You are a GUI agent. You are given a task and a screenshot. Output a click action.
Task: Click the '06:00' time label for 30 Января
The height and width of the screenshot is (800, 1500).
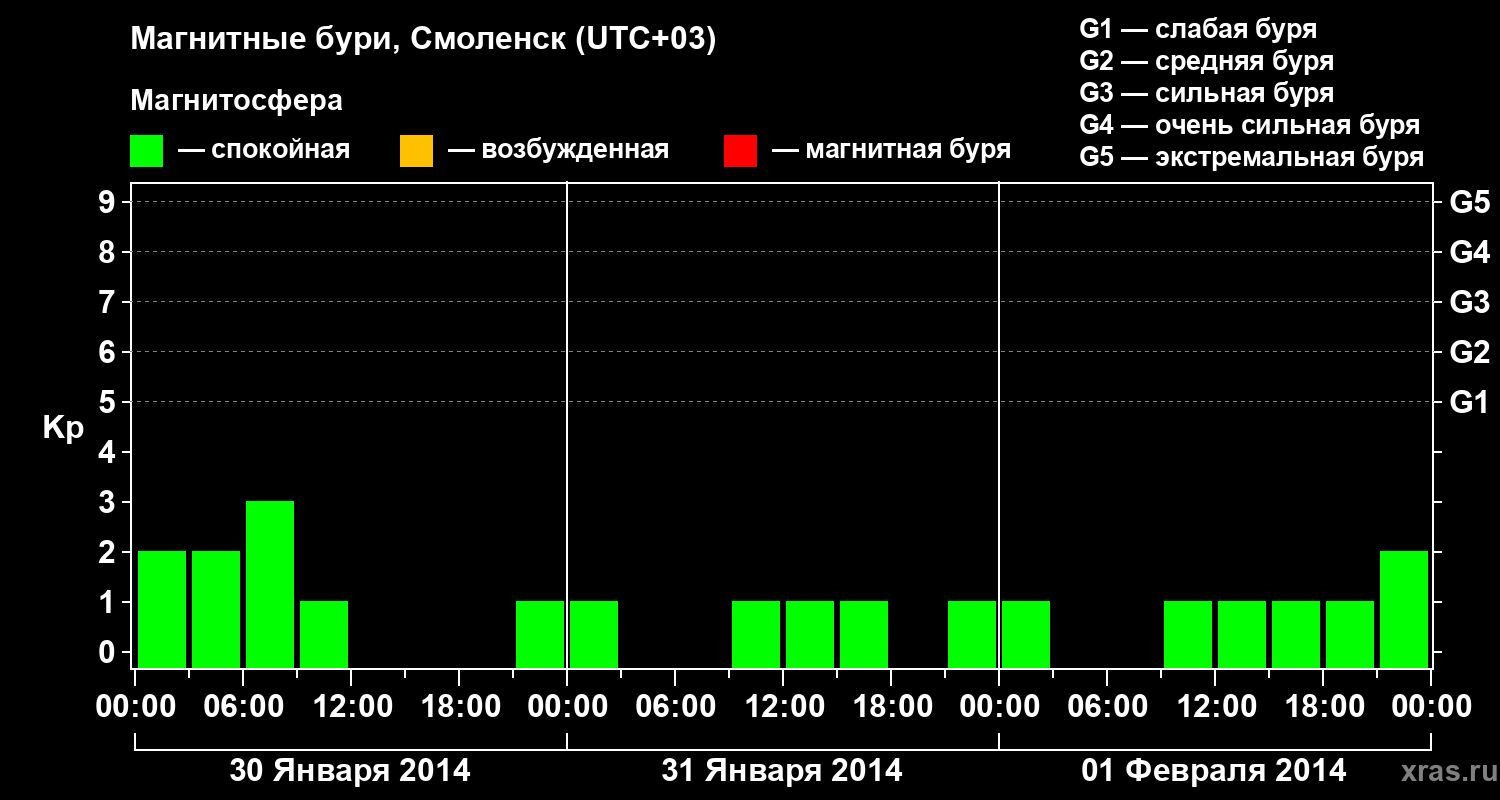point(243,707)
